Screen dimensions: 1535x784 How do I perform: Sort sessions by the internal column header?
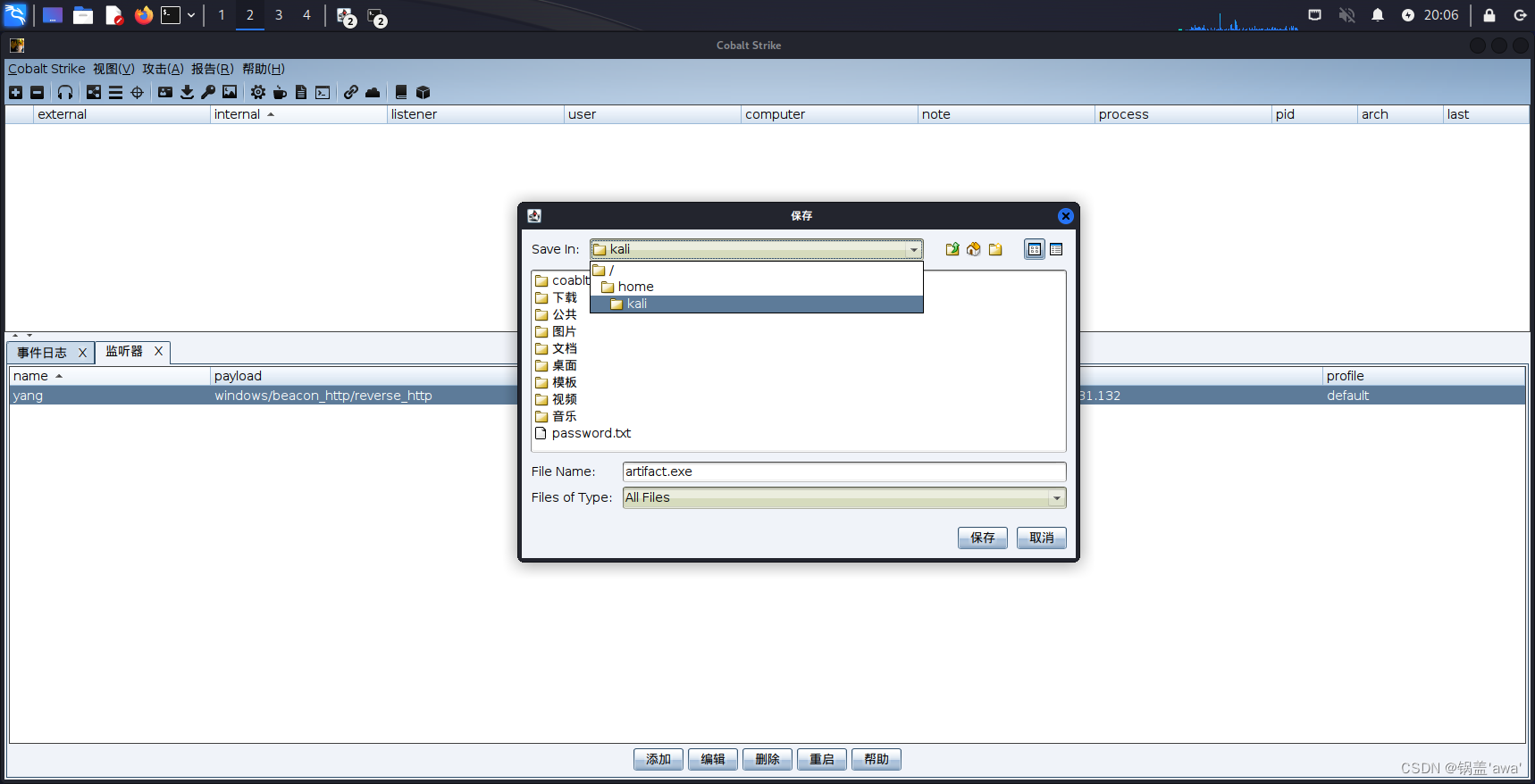click(298, 114)
